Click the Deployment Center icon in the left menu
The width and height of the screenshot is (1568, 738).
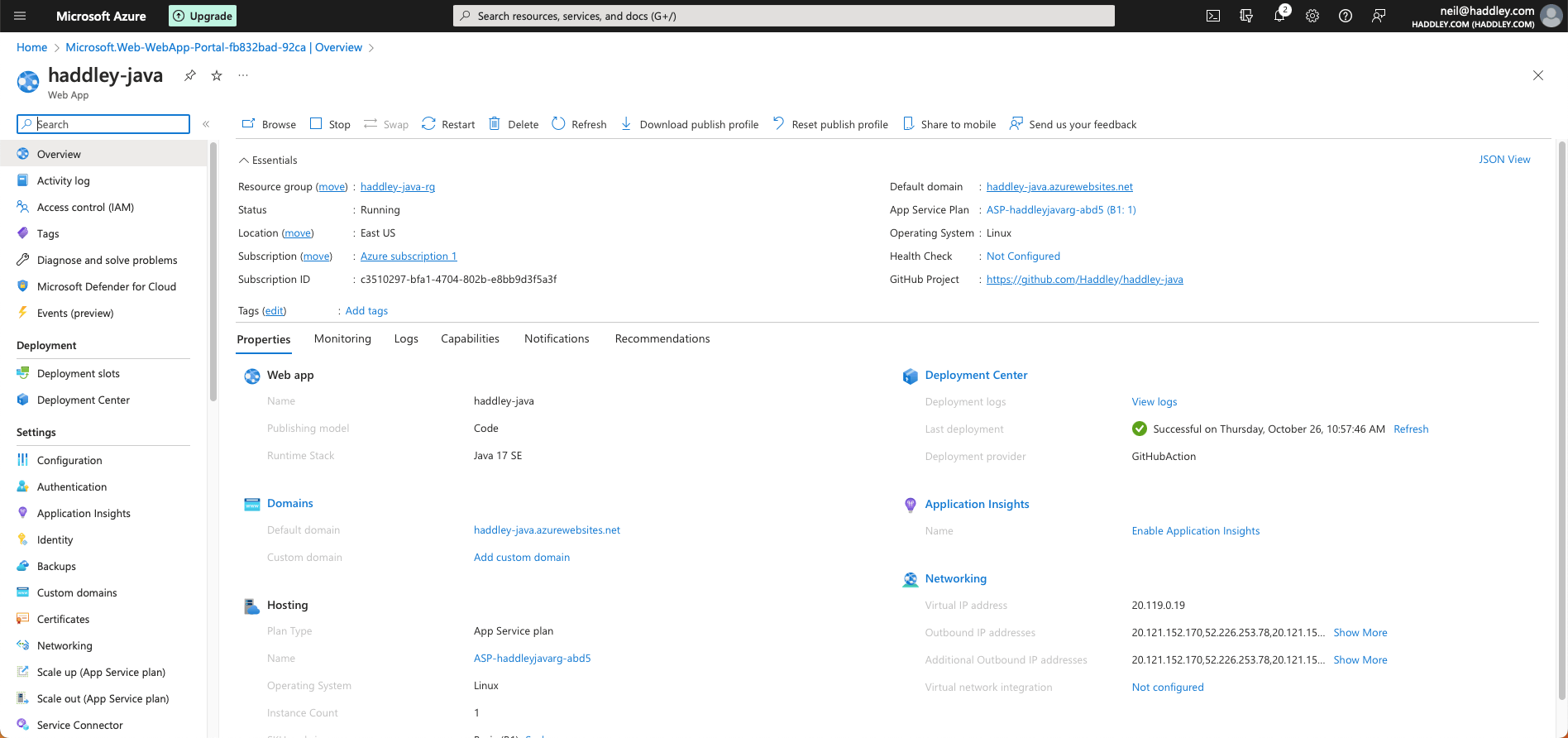click(x=23, y=400)
